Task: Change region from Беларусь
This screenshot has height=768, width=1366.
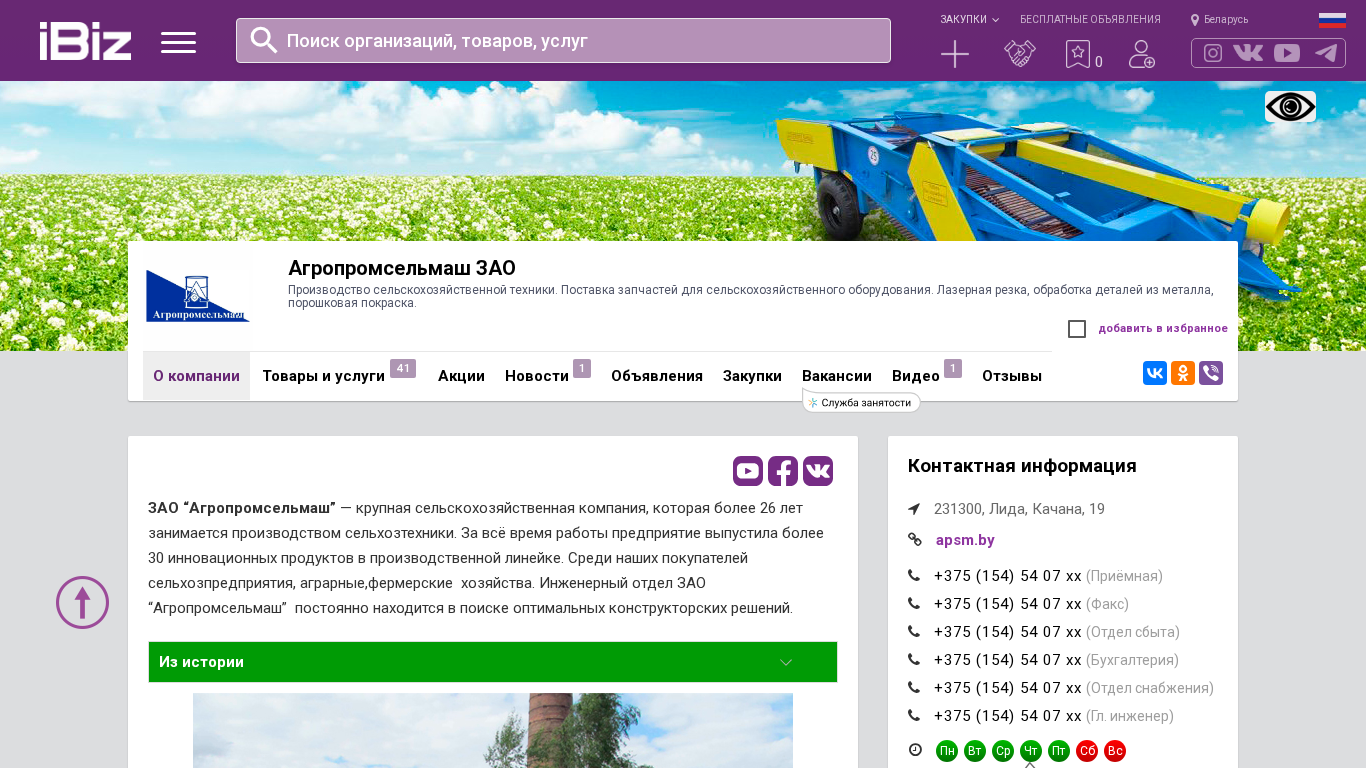Action: click(1220, 20)
